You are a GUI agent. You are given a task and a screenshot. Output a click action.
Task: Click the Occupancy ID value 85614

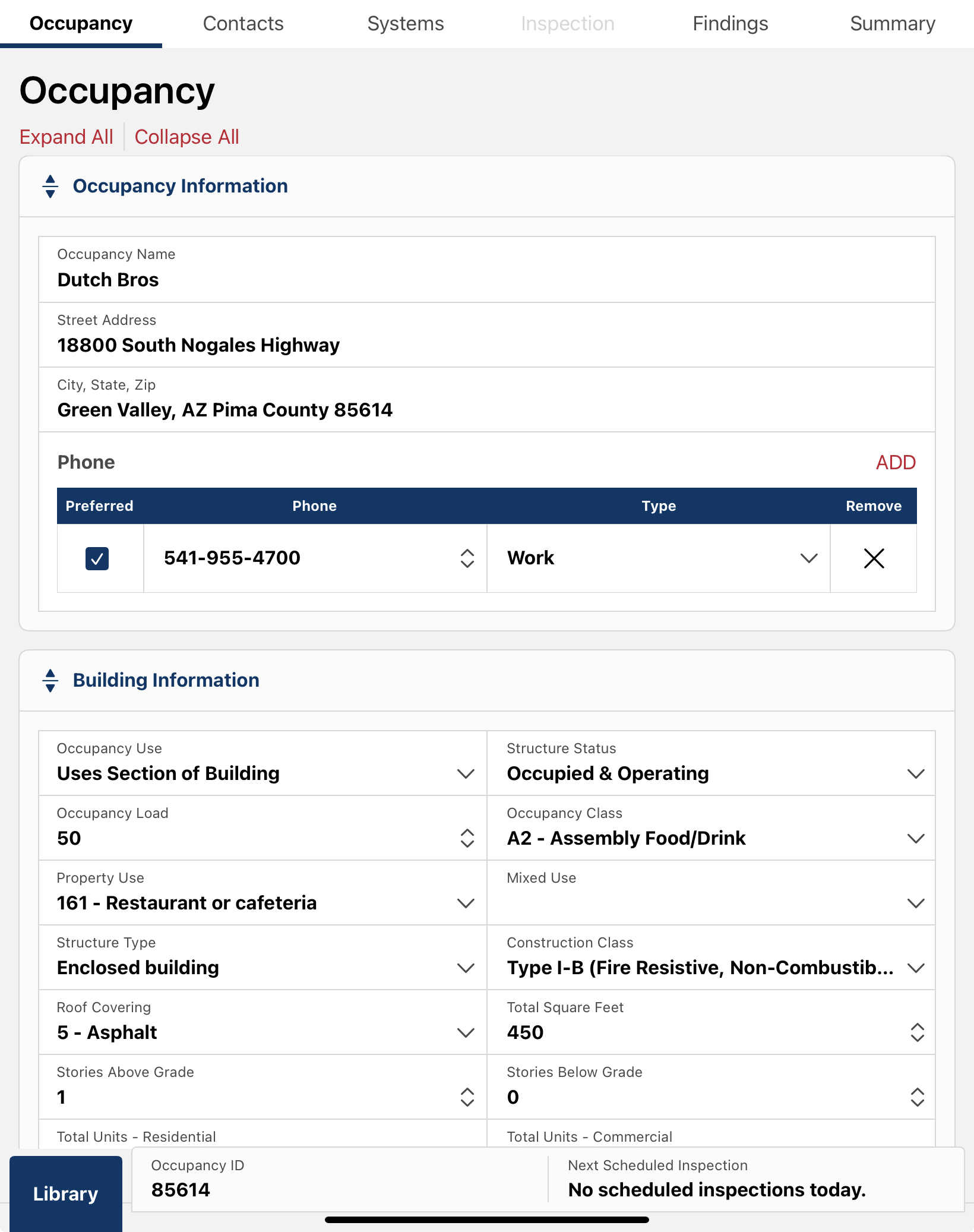[x=181, y=1190]
